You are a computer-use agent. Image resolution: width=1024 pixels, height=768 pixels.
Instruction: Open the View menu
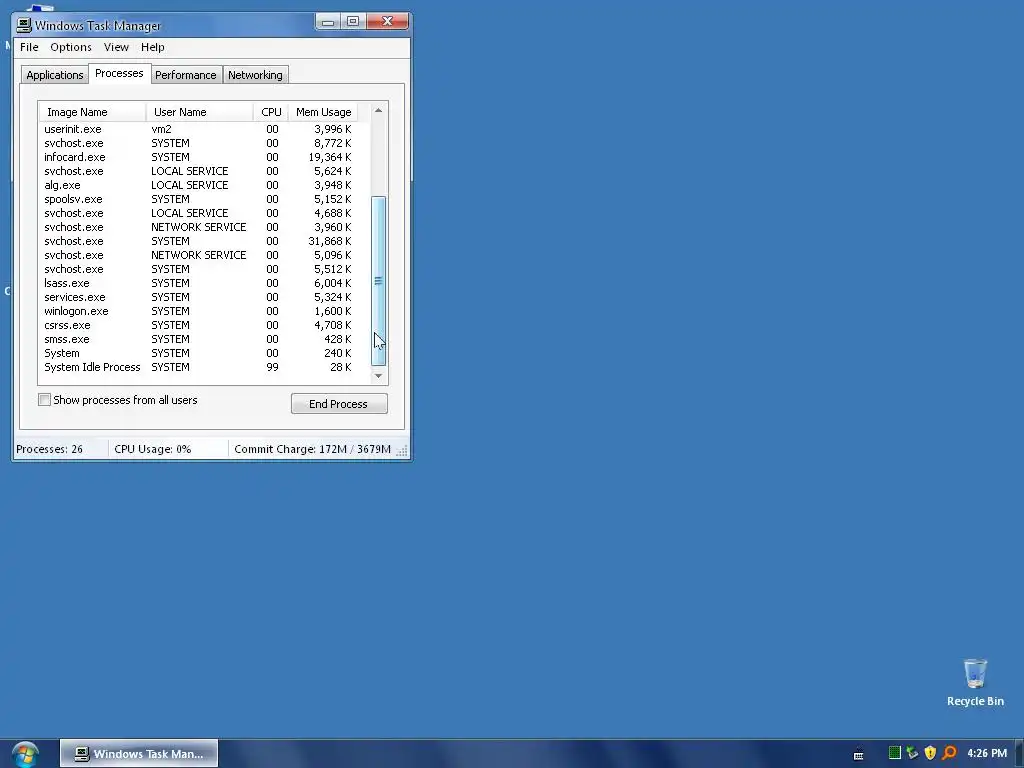(x=116, y=47)
